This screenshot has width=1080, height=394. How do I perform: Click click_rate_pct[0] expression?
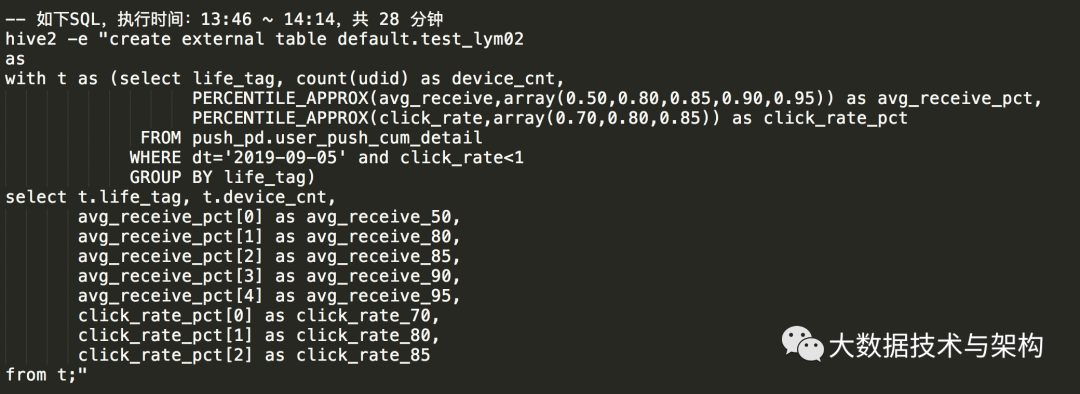[166, 315]
